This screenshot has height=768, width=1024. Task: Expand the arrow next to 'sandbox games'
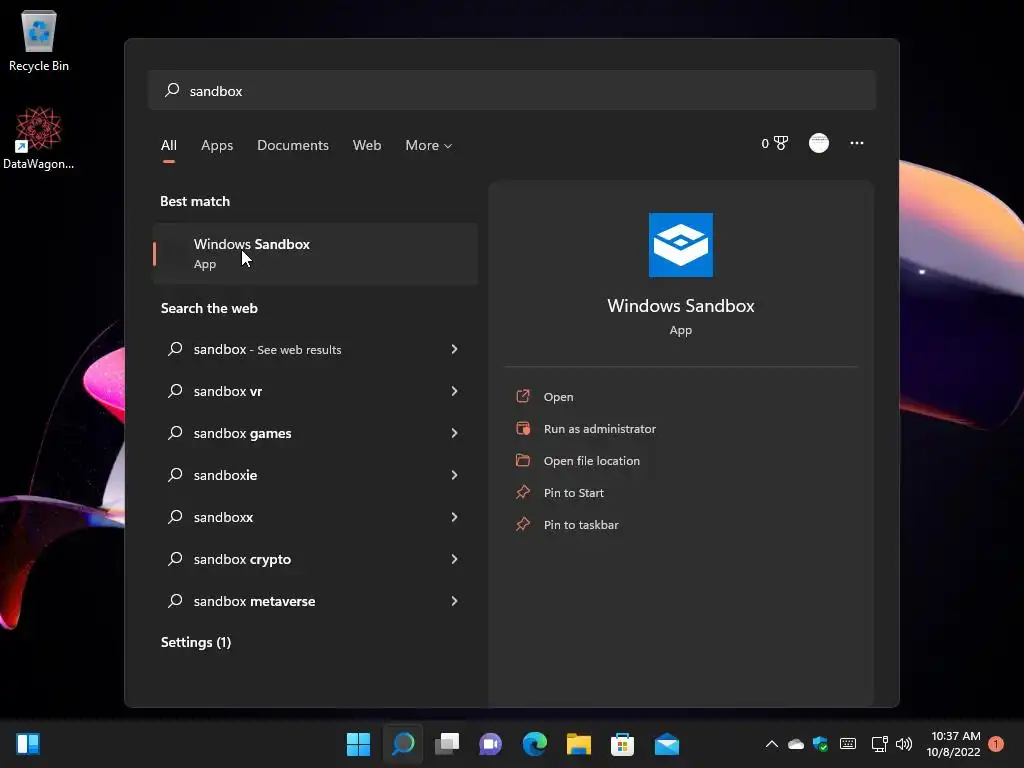point(455,433)
